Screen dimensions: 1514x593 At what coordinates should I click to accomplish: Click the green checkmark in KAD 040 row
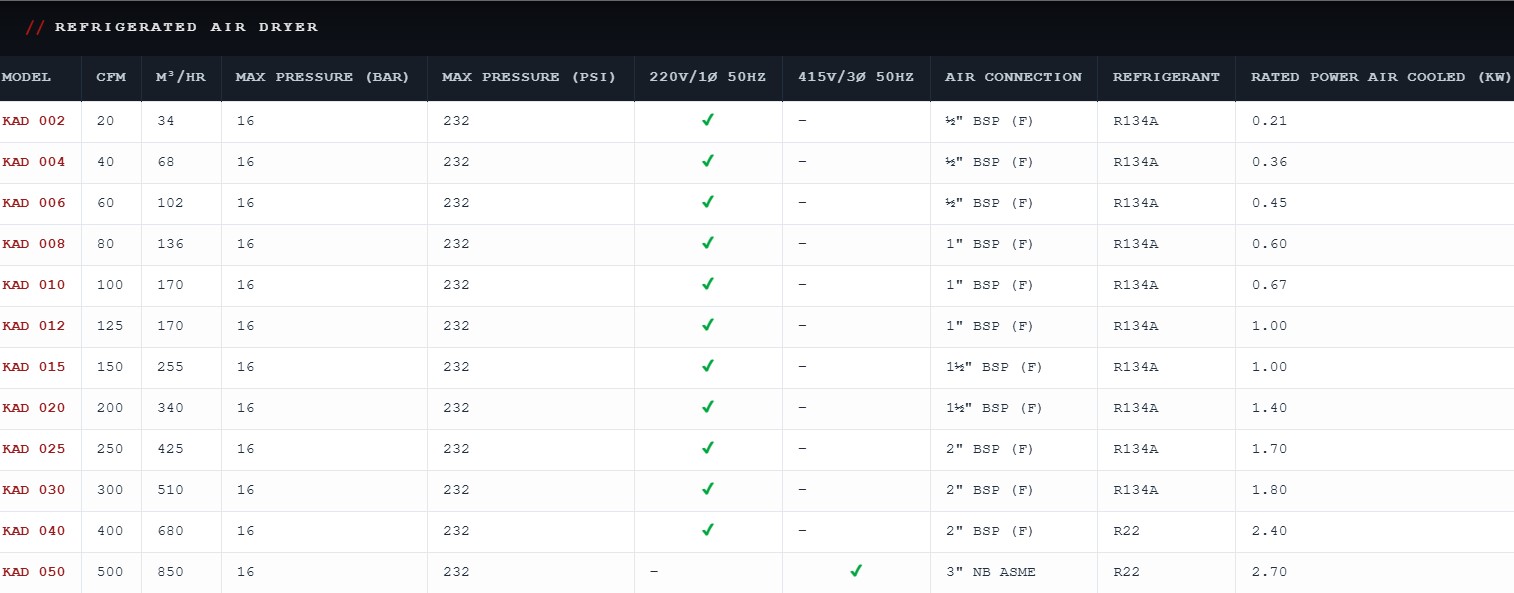click(708, 530)
